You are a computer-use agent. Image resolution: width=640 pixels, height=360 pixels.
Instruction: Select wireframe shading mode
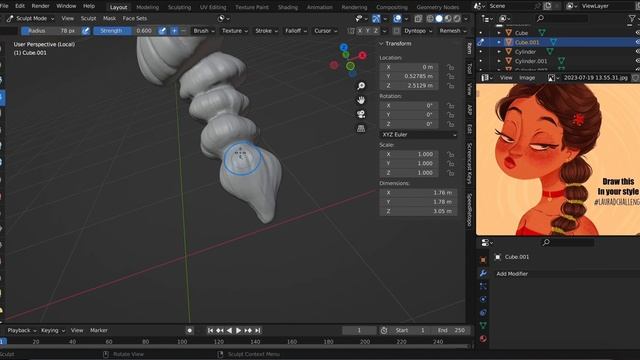coord(430,18)
